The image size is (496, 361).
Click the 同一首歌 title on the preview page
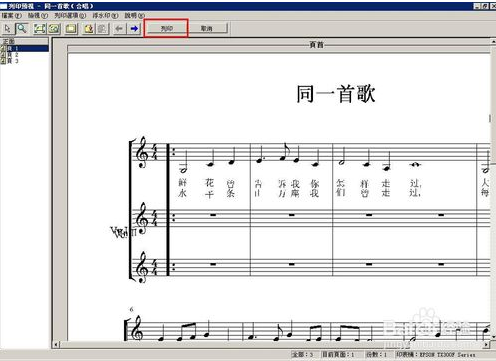pos(336,94)
